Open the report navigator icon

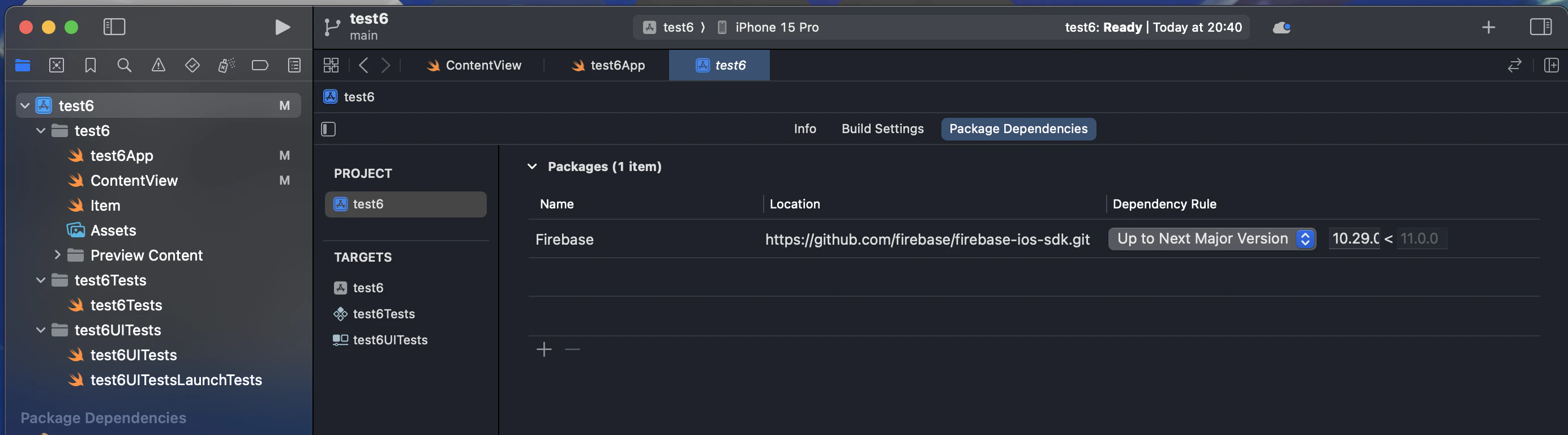pyautogui.click(x=294, y=65)
